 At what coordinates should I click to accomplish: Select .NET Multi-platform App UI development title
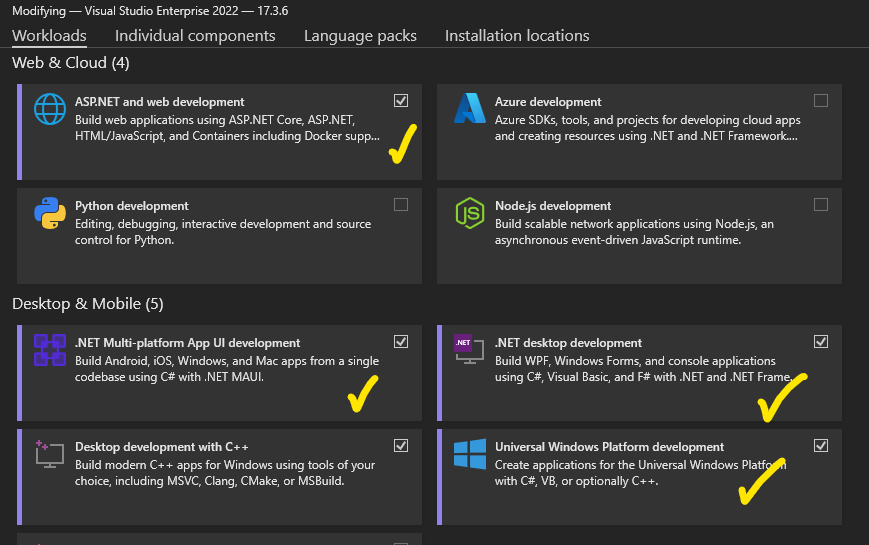tap(187, 343)
